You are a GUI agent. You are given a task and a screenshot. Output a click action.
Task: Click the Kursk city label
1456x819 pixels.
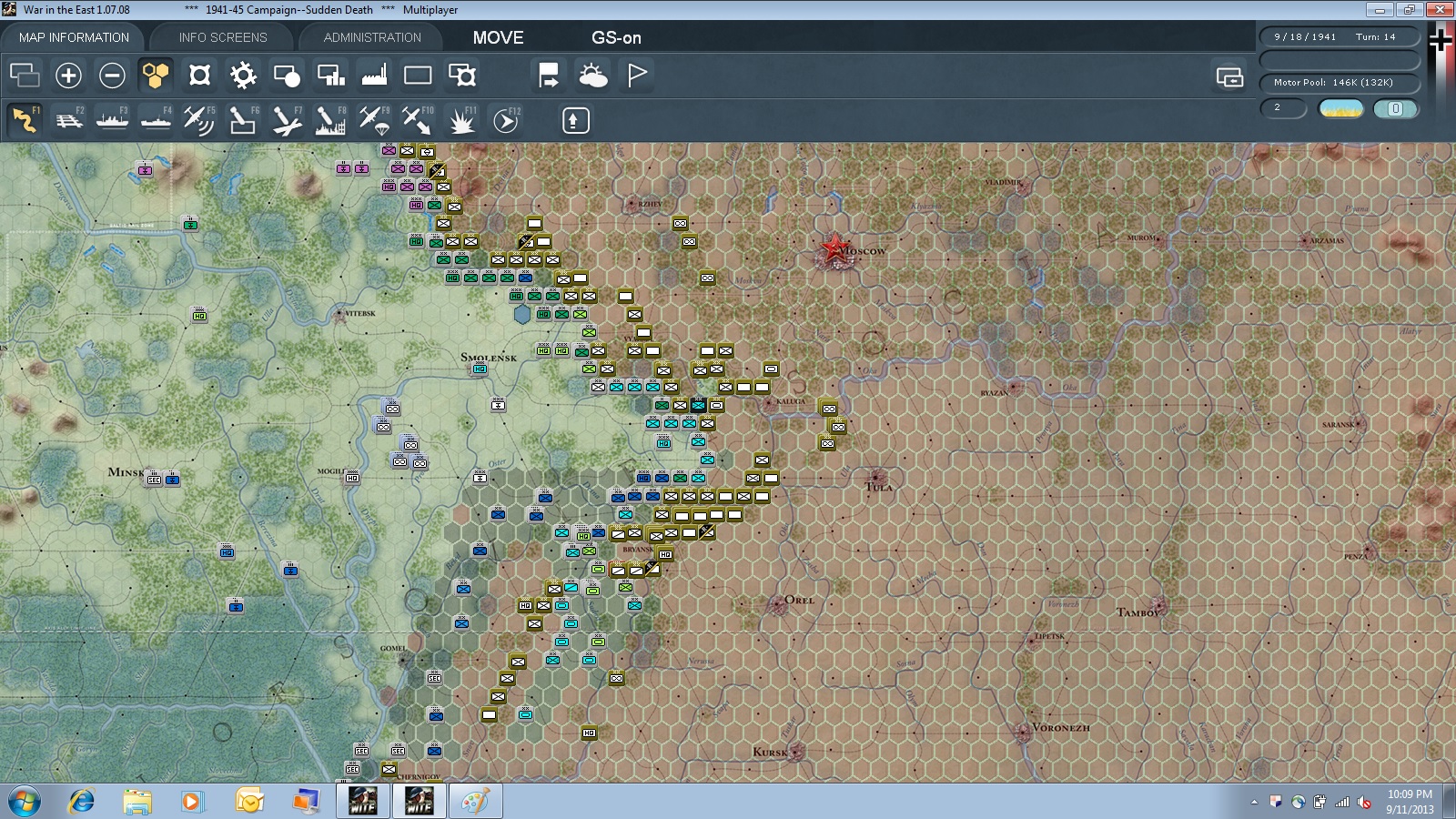point(770,752)
